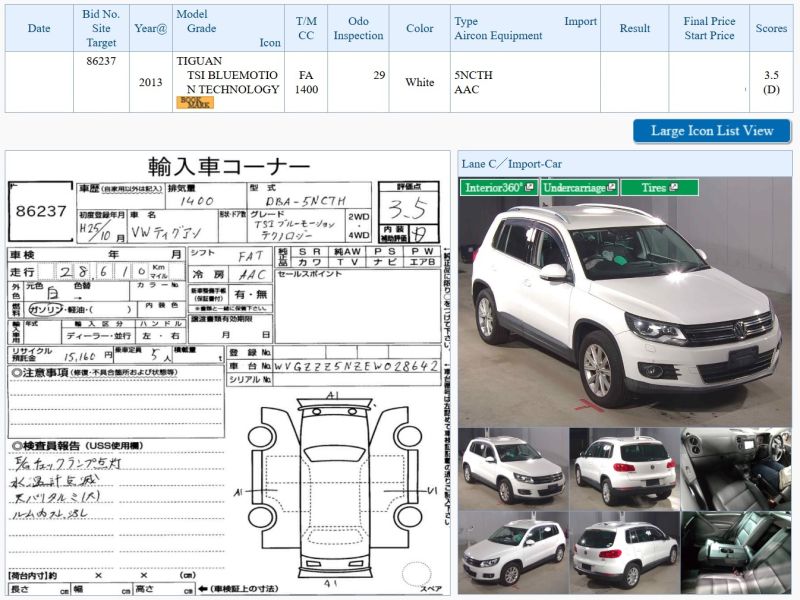Click the Bid No. Site Target header
The width and height of the screenshot is (800, 600).
point(101,28)
